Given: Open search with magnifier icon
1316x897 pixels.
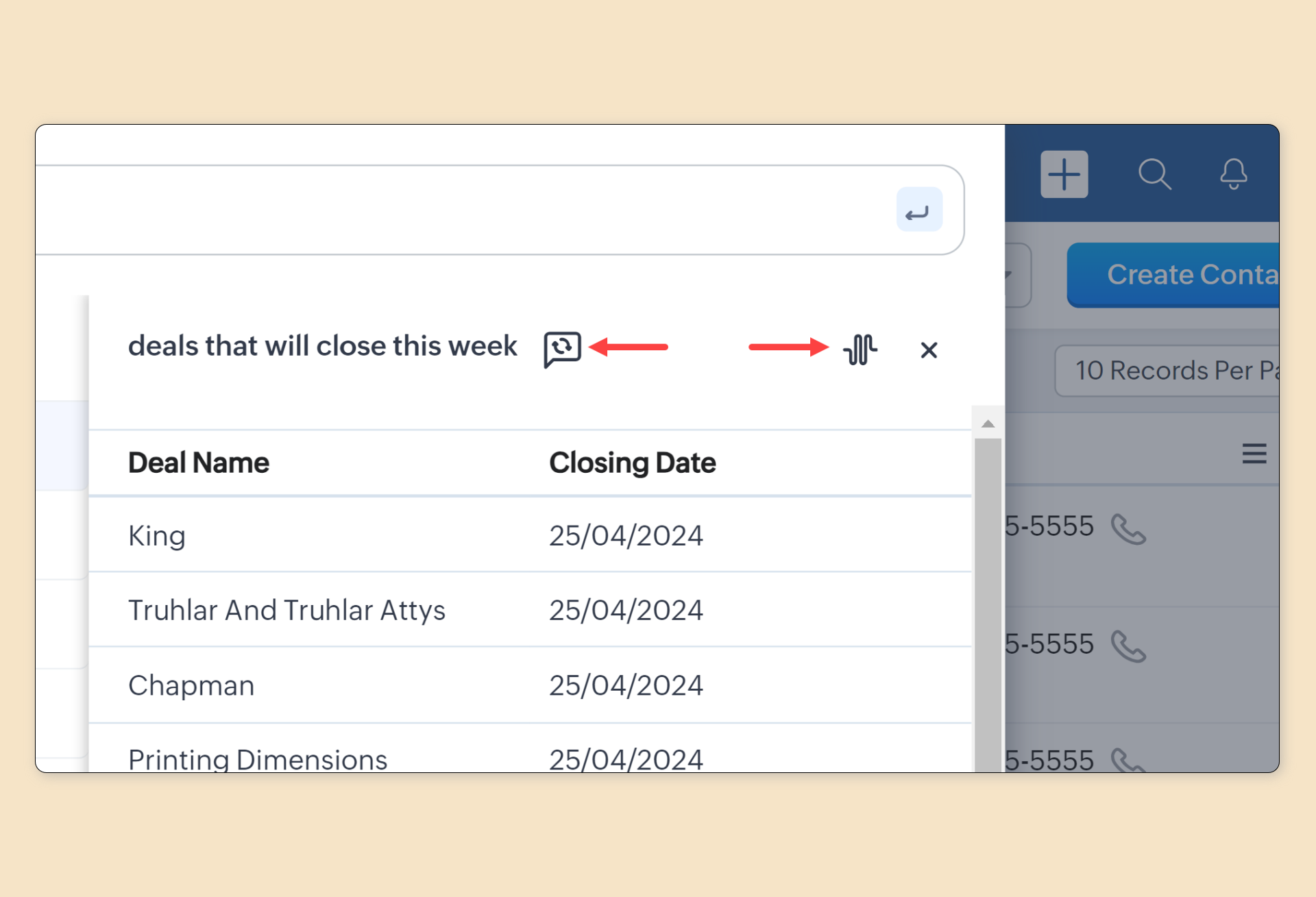Looking at the screenshot, I should pos(1154,174).
